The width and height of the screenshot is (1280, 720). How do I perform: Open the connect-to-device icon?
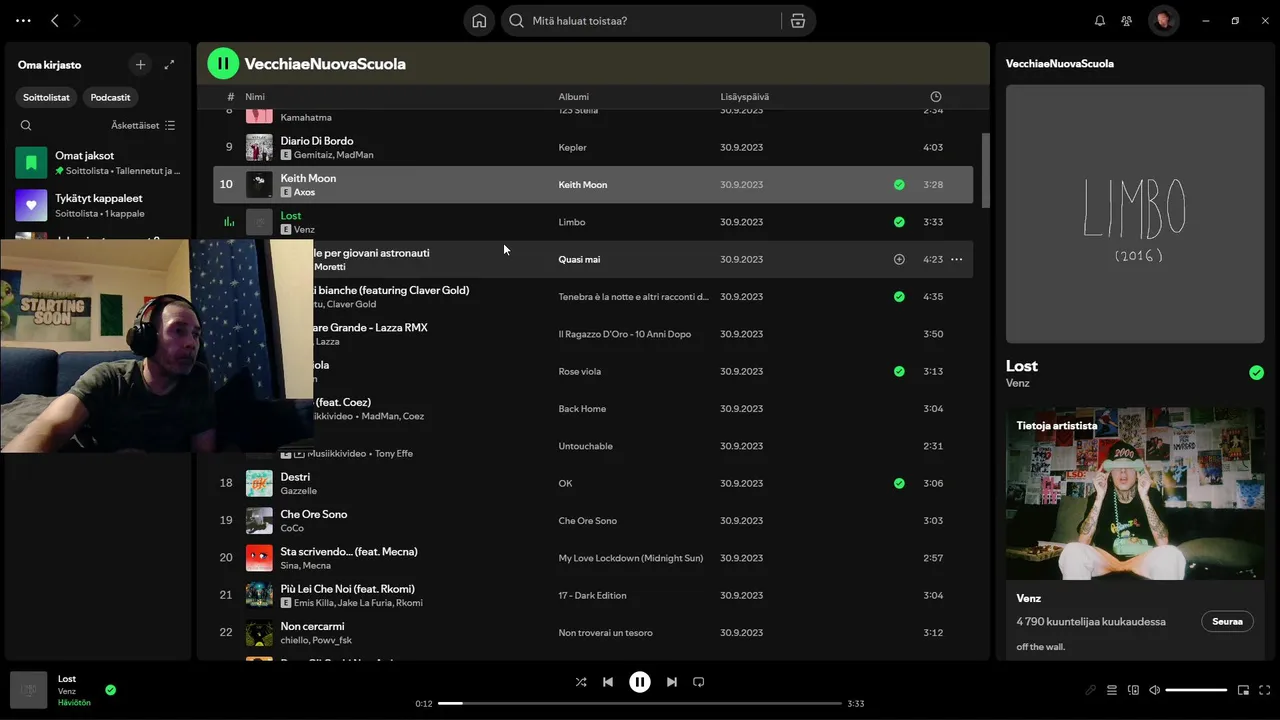coord(1133,690)
